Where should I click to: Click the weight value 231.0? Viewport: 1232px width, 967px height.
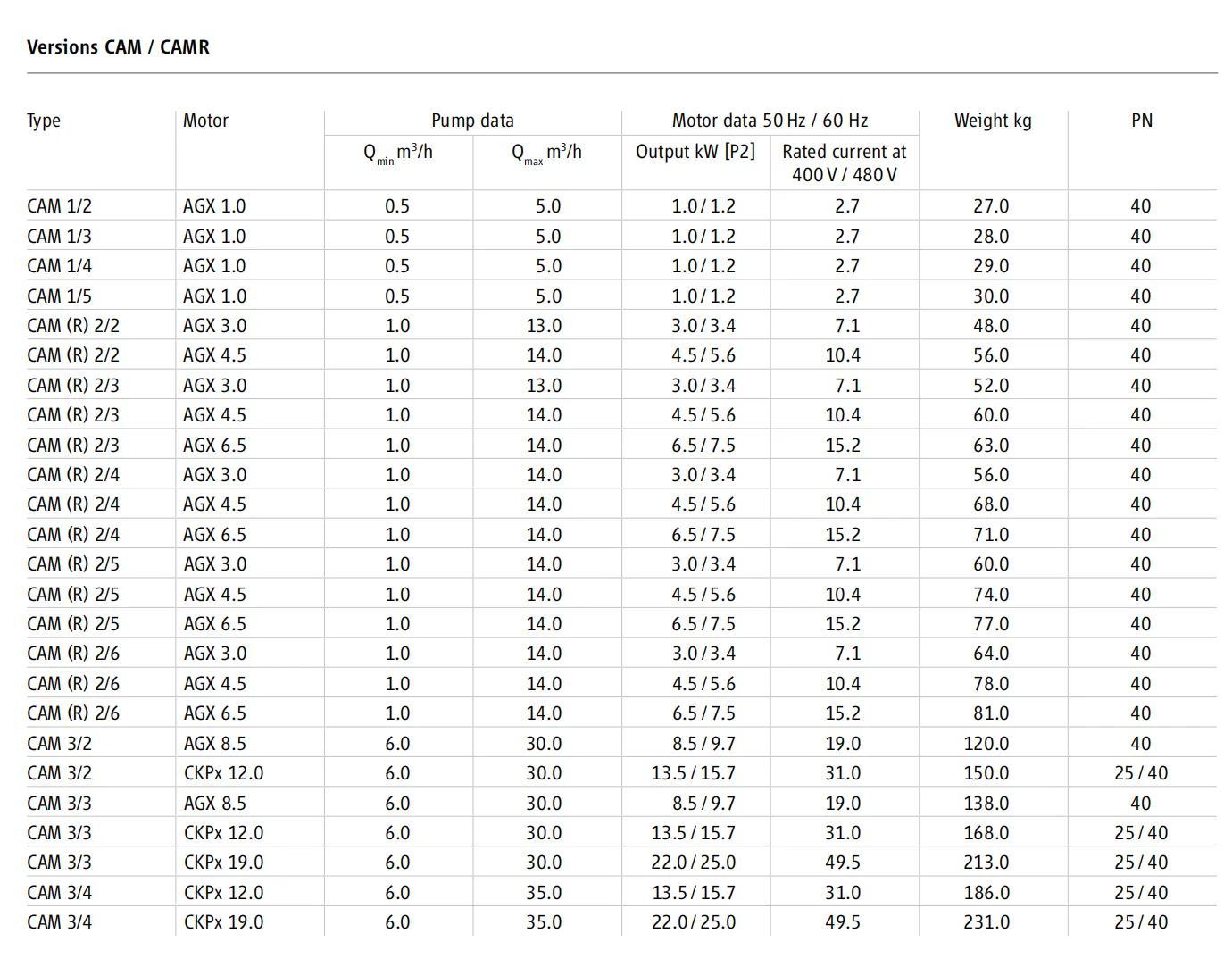pyautogui.click(x=986, y=922)
